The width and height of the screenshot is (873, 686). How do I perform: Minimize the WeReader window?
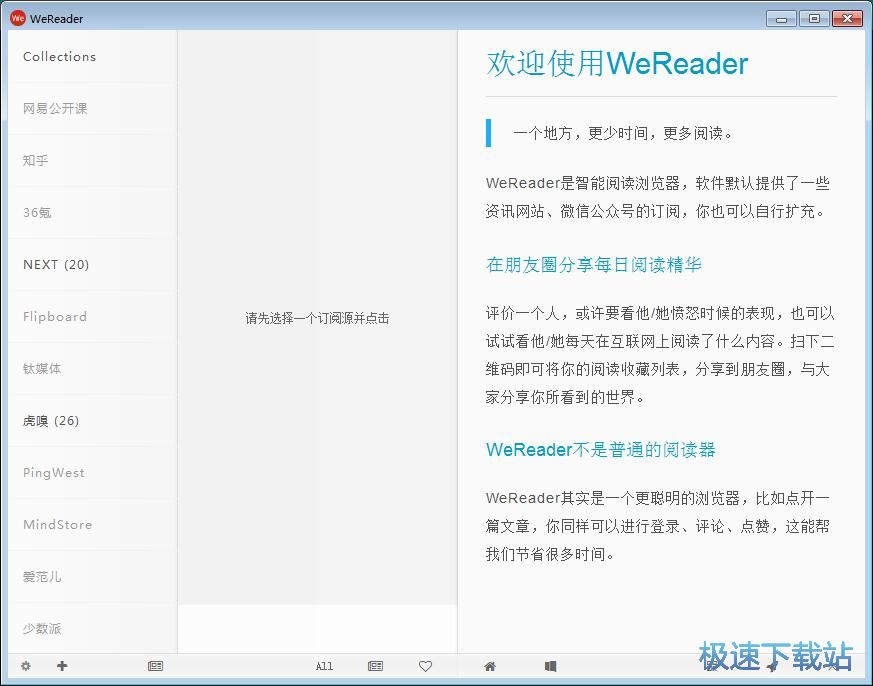click(782, 19)
